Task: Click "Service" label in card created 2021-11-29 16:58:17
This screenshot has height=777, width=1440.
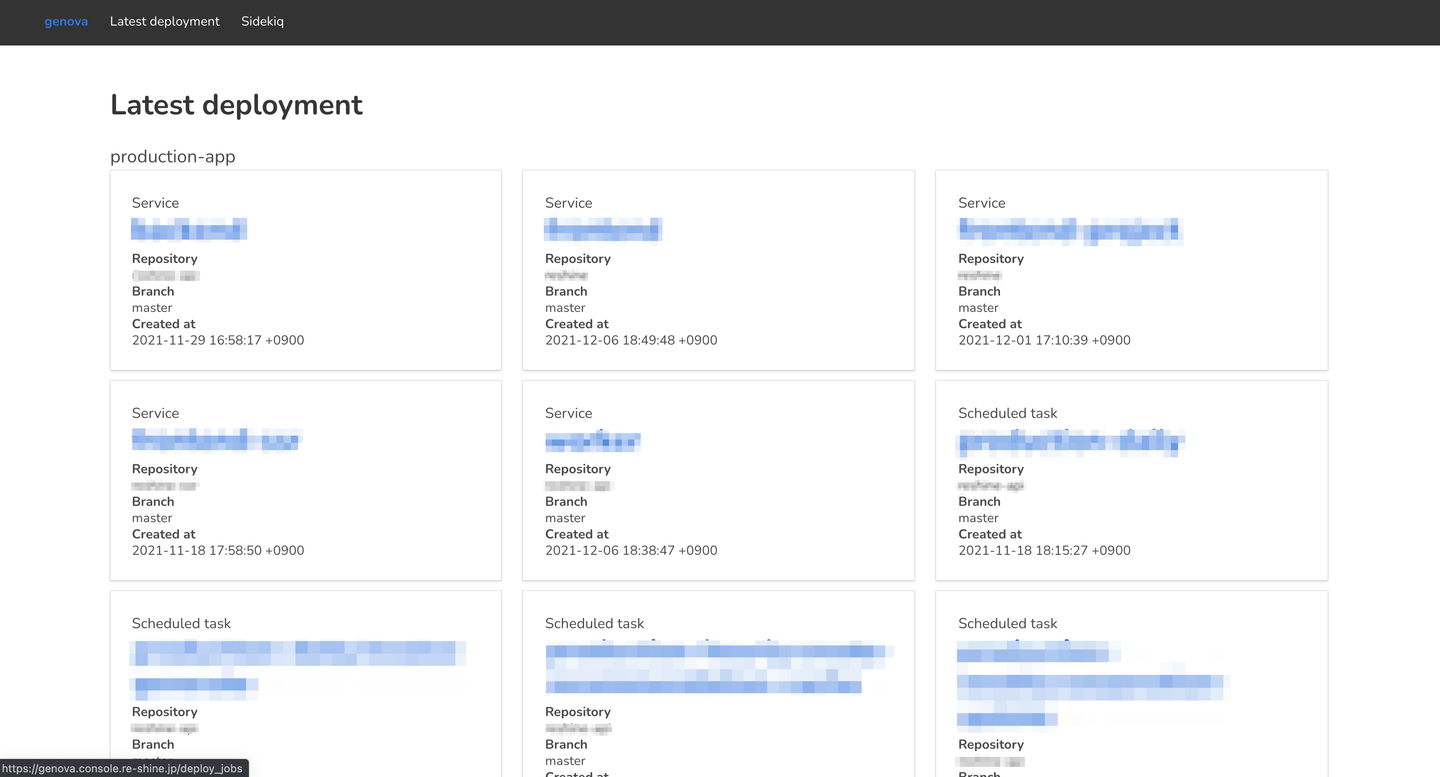Action: (x=155, y=203)
